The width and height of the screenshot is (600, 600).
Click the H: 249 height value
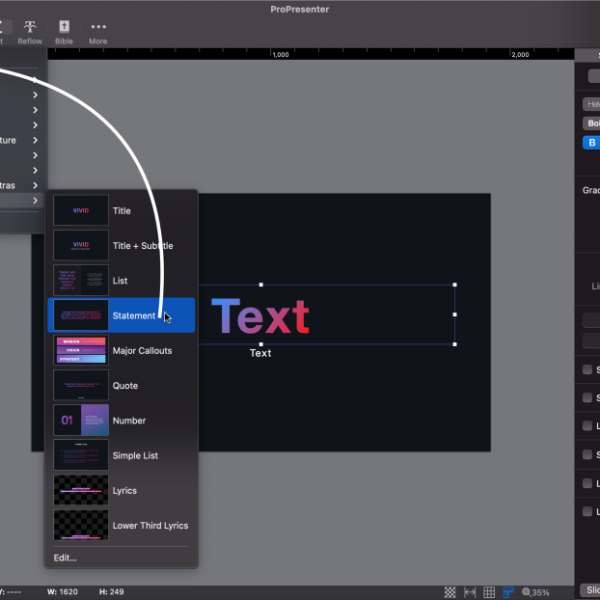pyautogui.click(x=111, y=592)
